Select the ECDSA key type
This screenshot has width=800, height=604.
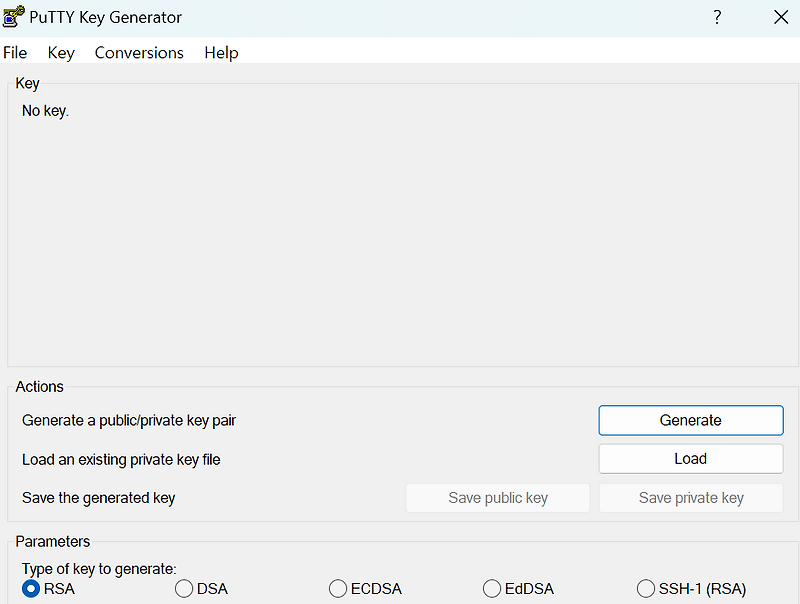point(337,589)
